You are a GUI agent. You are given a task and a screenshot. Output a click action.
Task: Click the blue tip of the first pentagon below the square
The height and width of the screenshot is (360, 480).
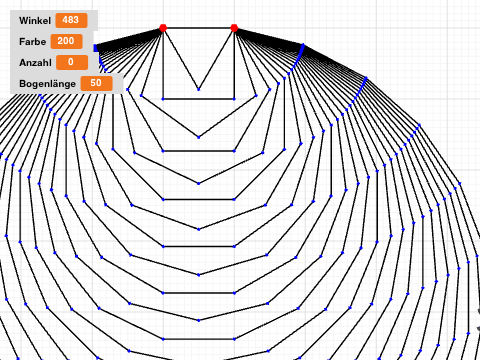click(x=199, y=137)
